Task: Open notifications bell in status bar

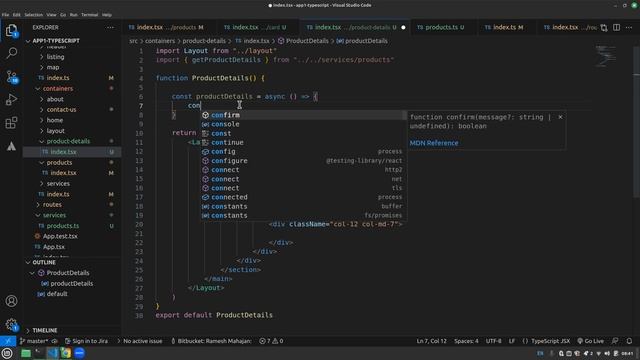Action: pyautogui.click(x=629, y=341)
